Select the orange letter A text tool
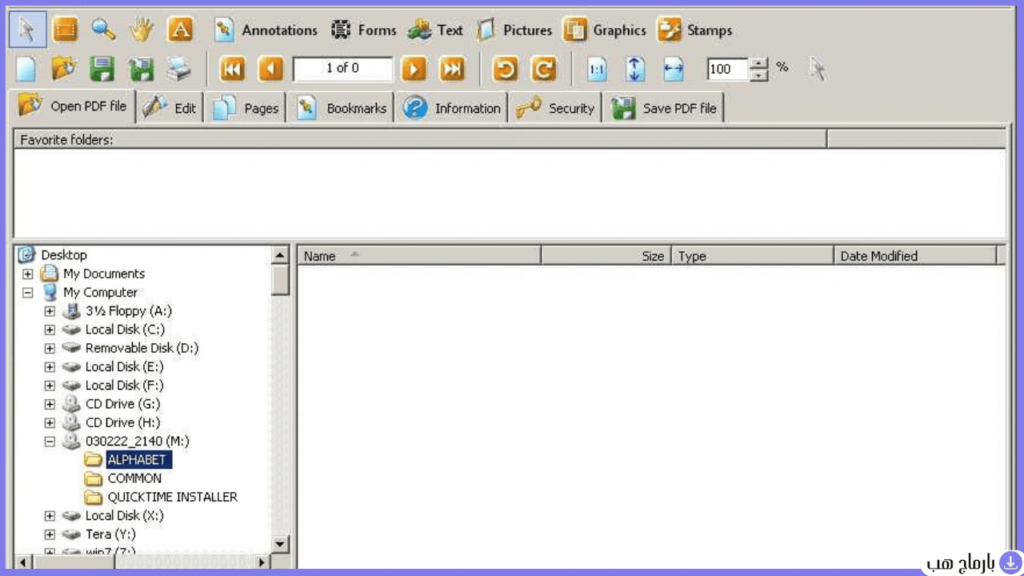The height and width of the screenshot is (576, 1024). click(x=180, y=29)
